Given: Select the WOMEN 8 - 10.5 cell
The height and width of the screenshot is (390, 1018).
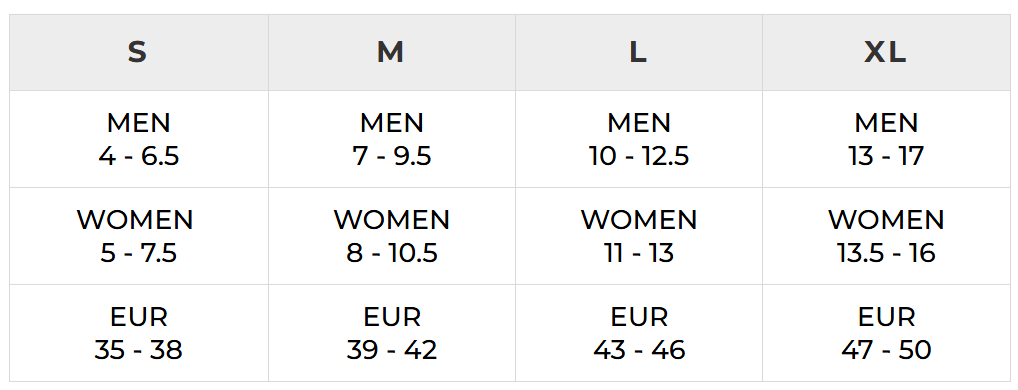Looking at the screenshot, I should point(391,236).
